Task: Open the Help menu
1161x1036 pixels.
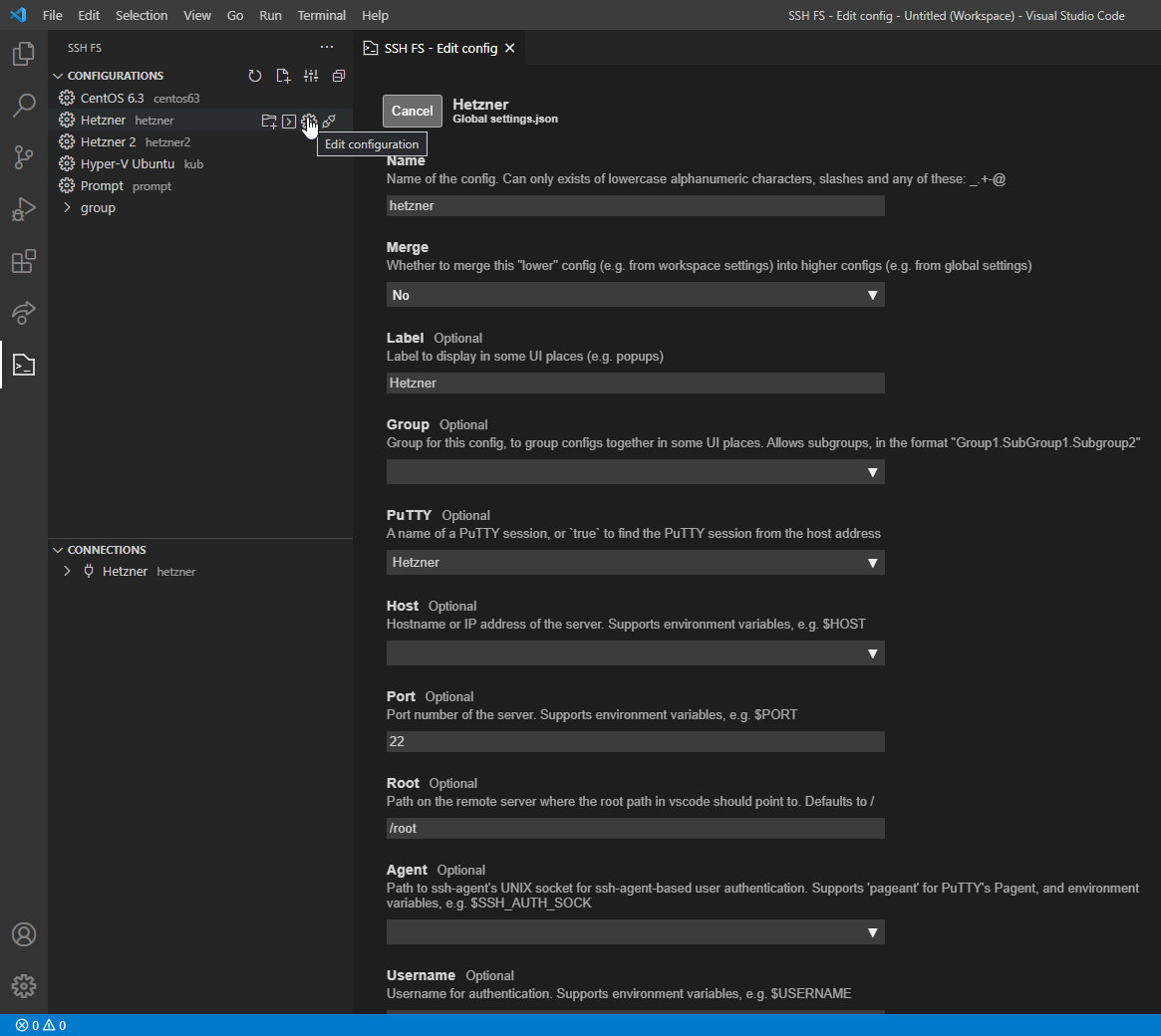Action: pyautogui.click(x=375, y=15)
